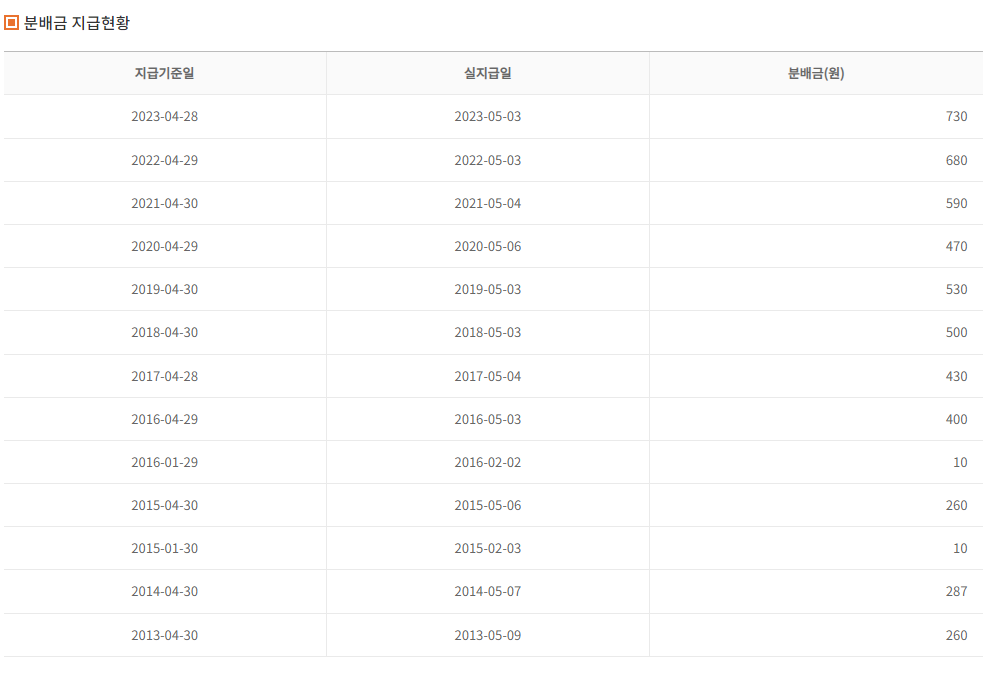Click the orange square icon beside 분배금 지급현황
The width and height of the screenshot is (997, 679).
(x=11, y=23)
